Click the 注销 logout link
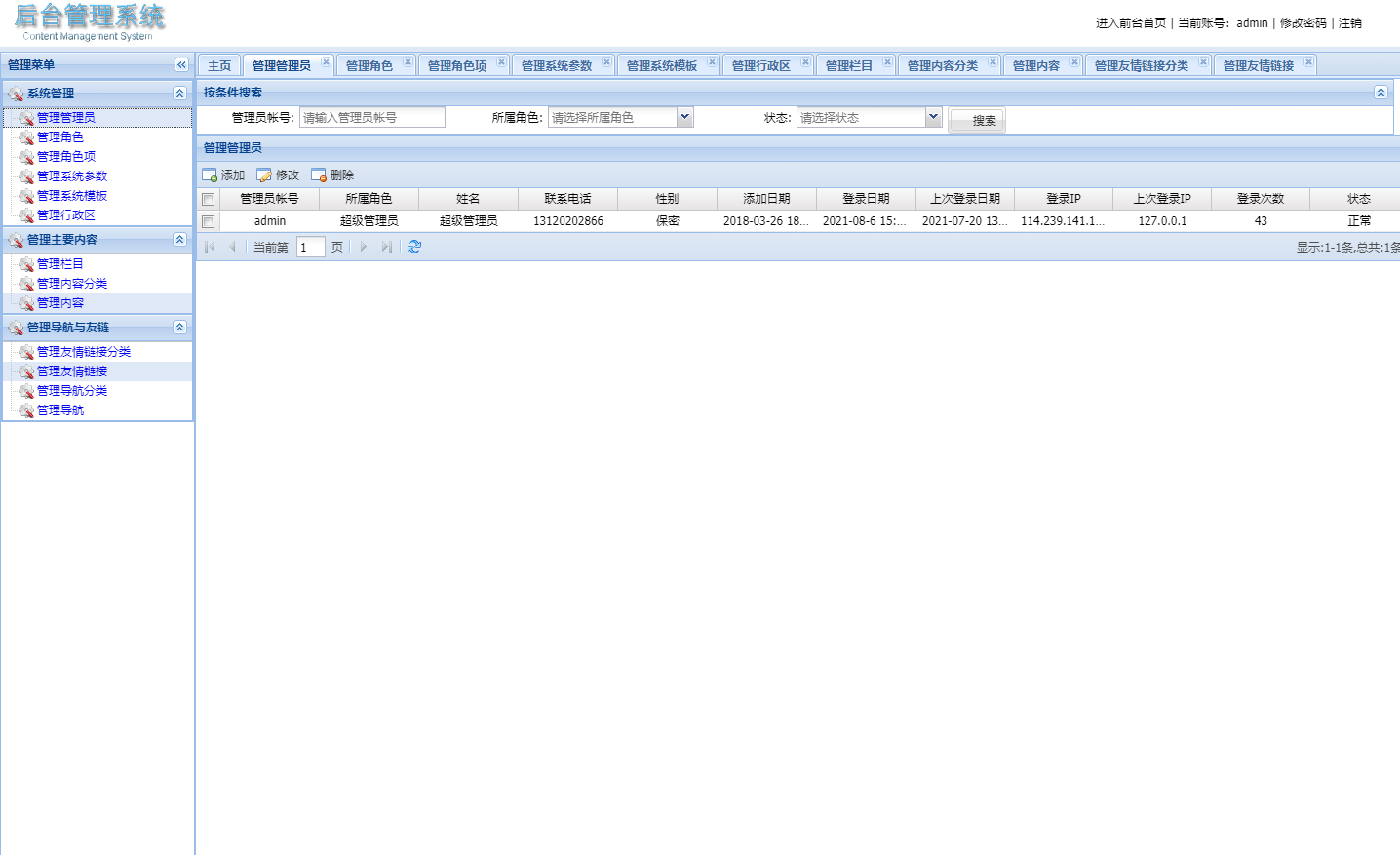 click(1349, 22)
